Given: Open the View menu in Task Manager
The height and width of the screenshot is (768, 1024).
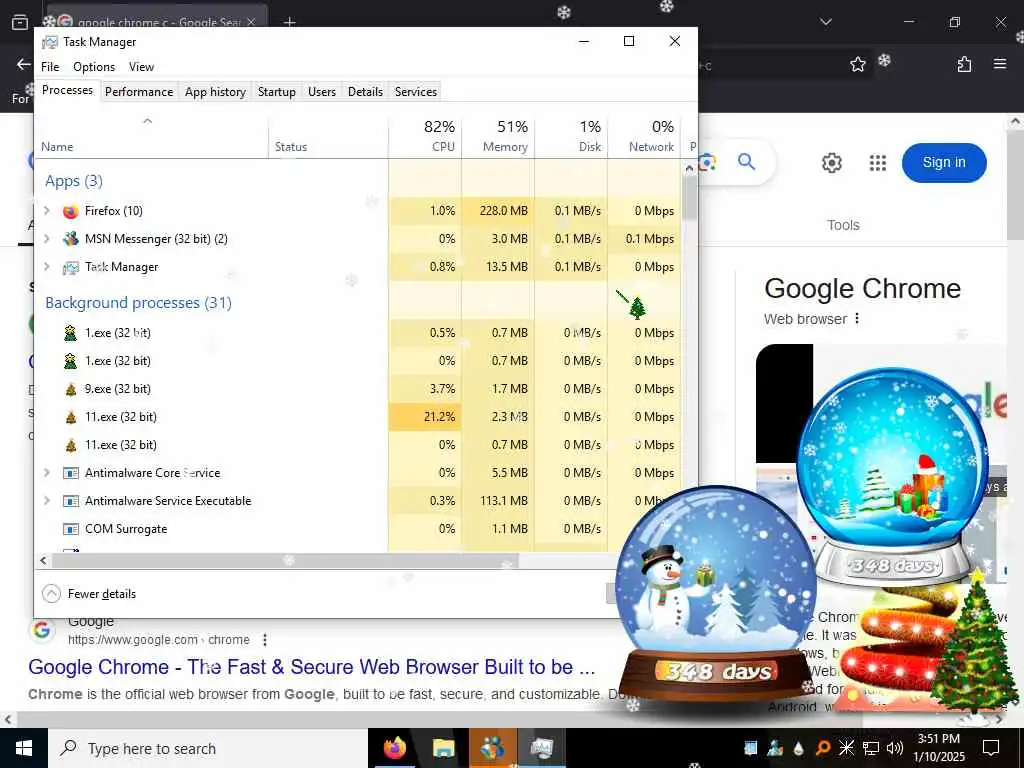Looking at the screenshot, I should (141, 67).
